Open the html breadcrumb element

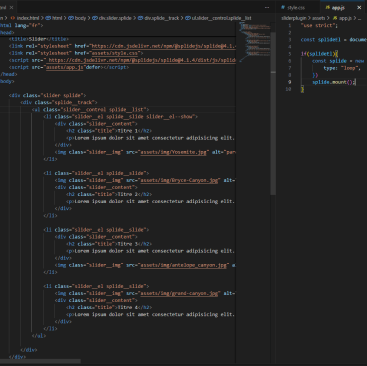[x=54, y=18]
